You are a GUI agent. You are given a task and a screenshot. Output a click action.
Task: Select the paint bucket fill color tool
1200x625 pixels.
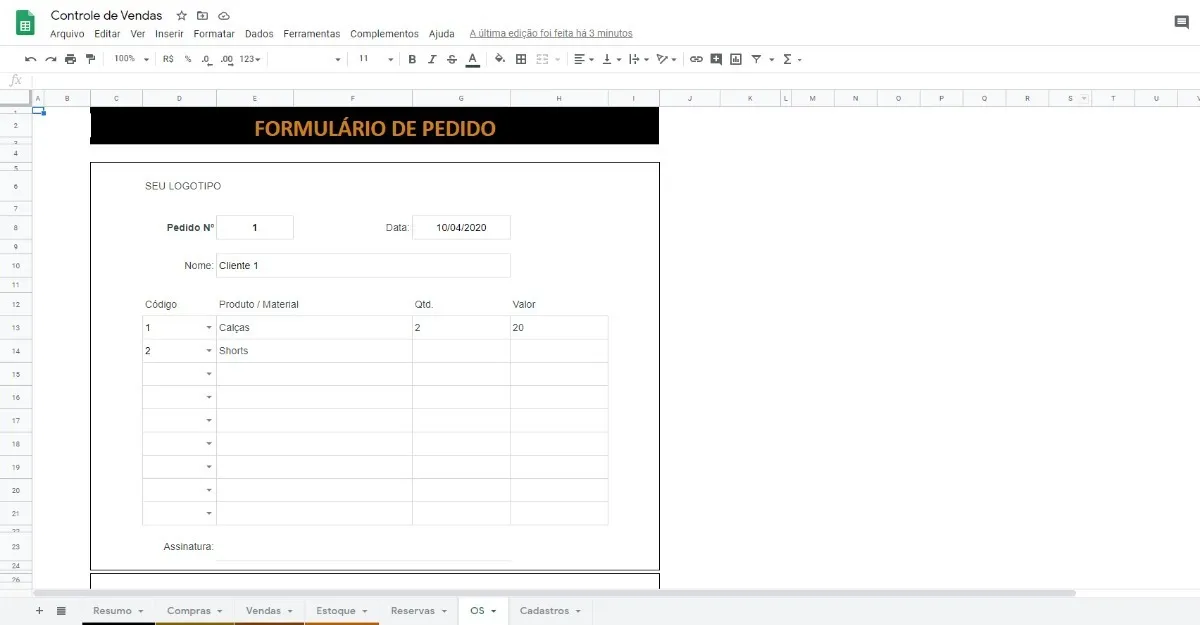click(500, 59)
